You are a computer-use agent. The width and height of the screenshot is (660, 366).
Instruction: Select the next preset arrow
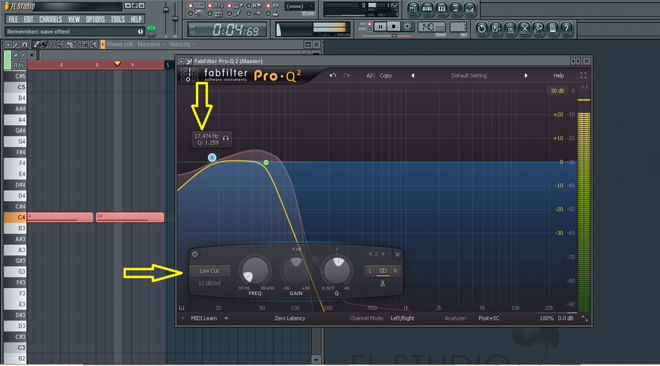526,76
